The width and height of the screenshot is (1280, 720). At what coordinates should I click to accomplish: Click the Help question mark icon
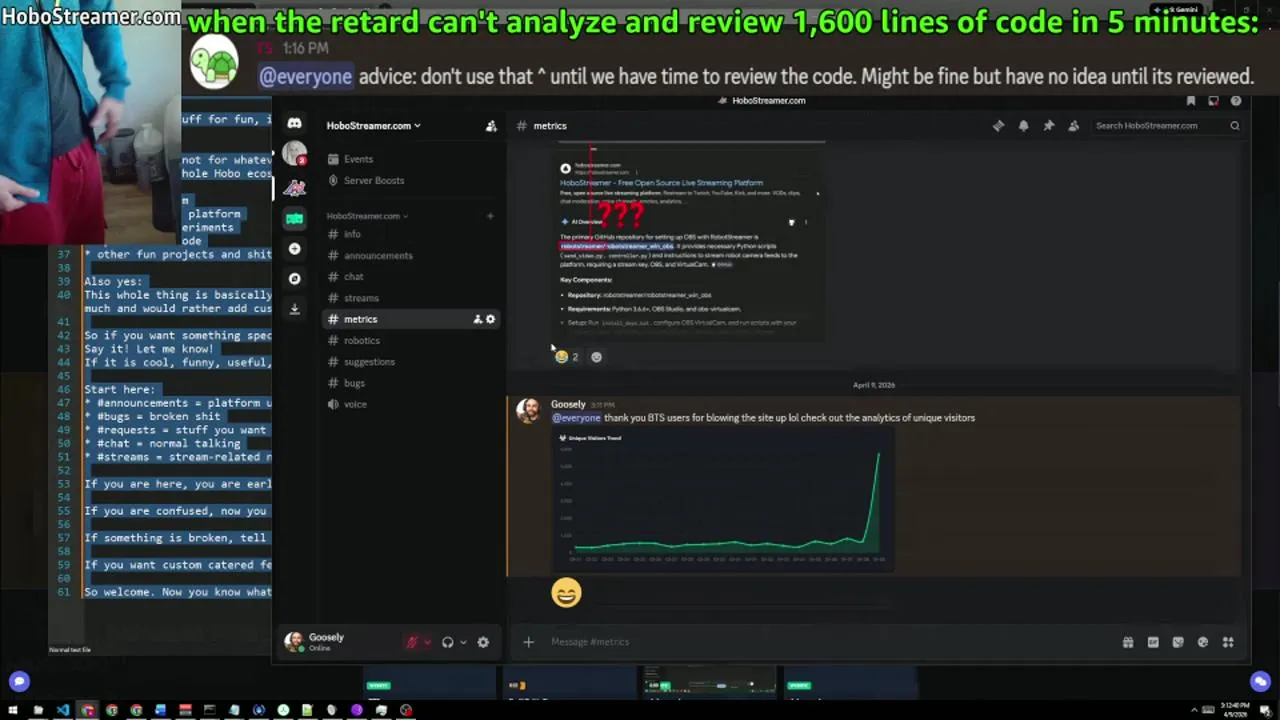coord(1236,101)
